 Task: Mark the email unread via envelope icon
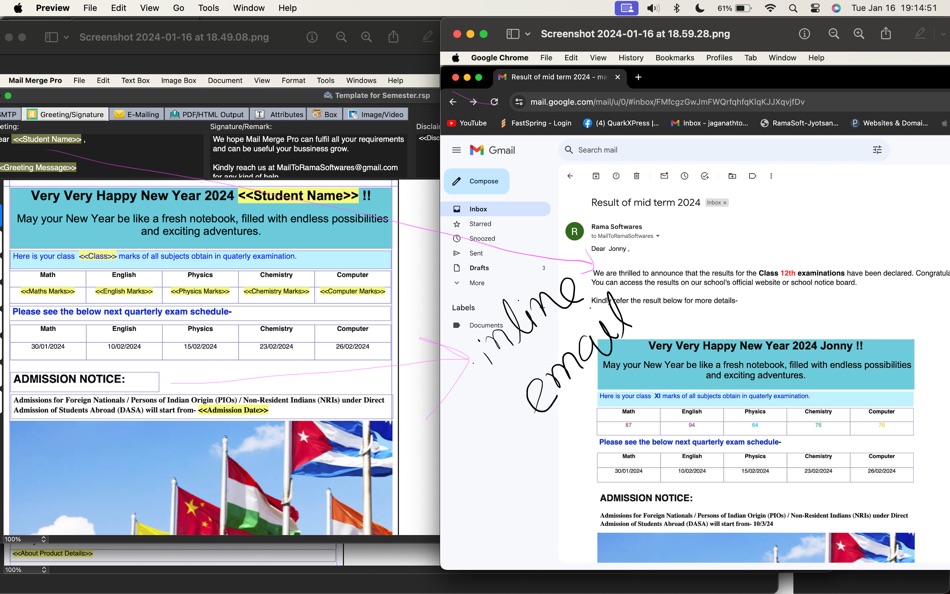tap(664, 176)
